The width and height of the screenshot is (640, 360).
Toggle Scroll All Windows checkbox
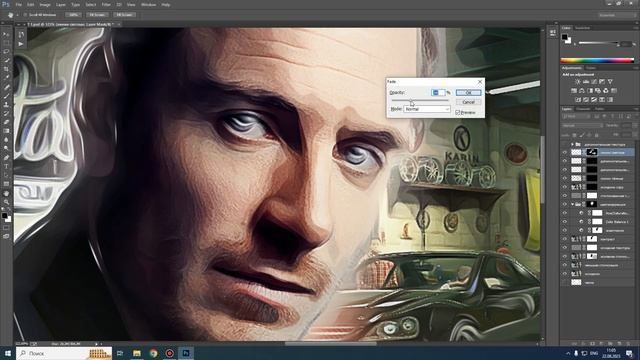click(x=25, y=15)
